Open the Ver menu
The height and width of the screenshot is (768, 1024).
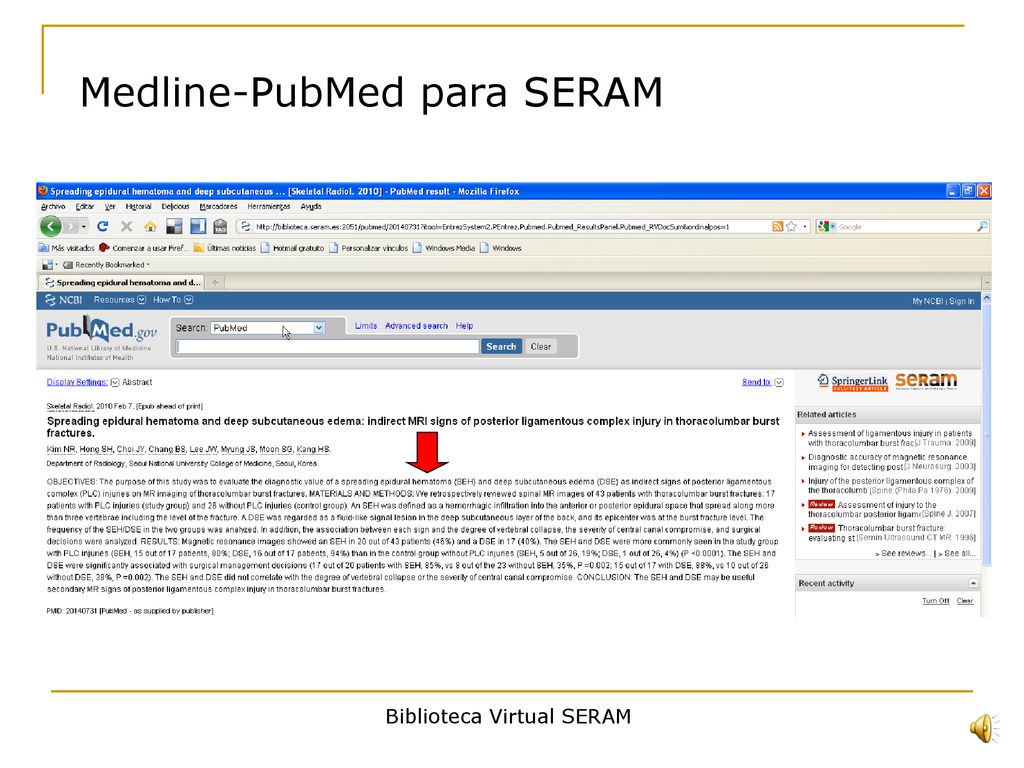110,206
